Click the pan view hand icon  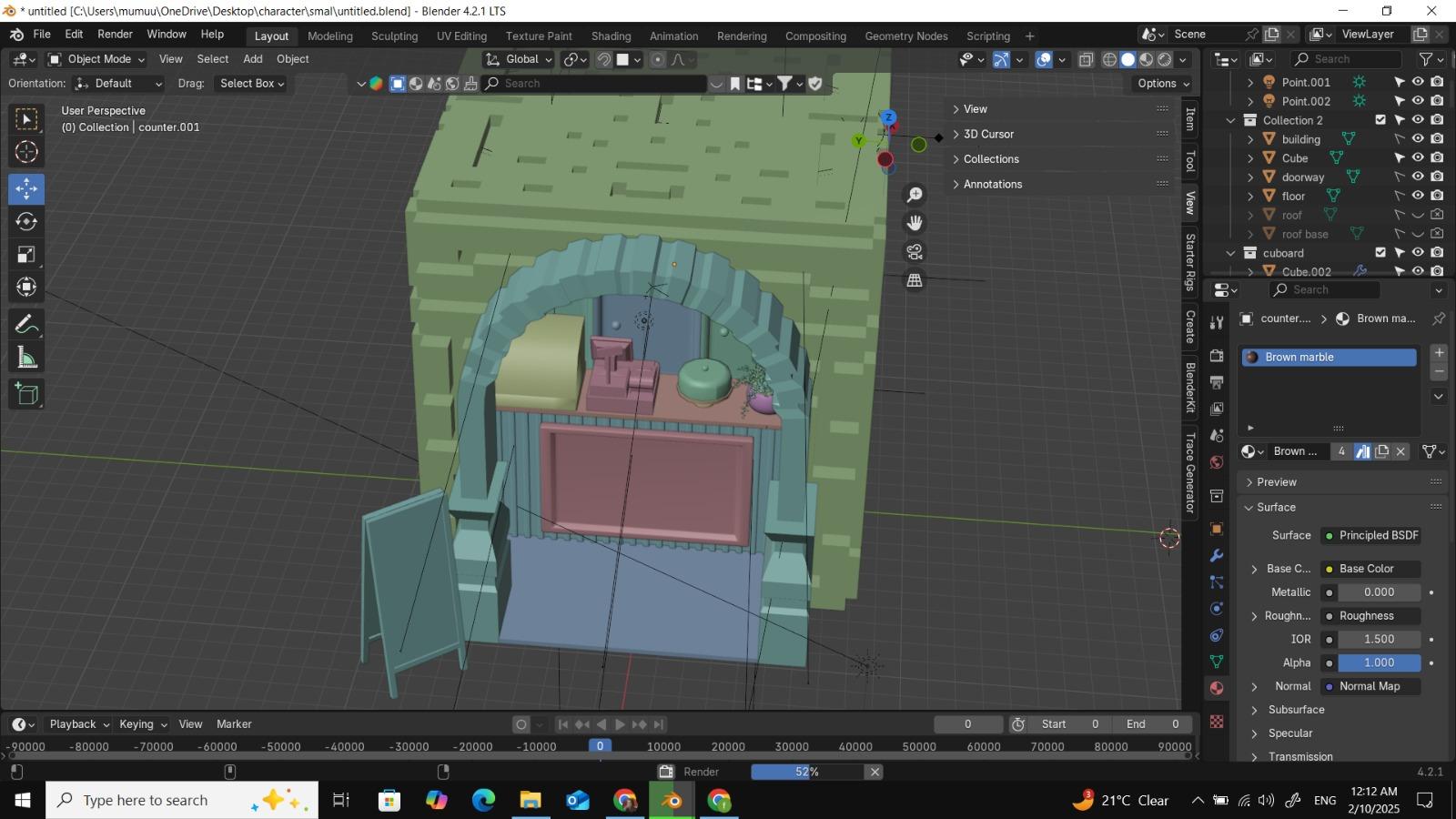pos(915,223)
